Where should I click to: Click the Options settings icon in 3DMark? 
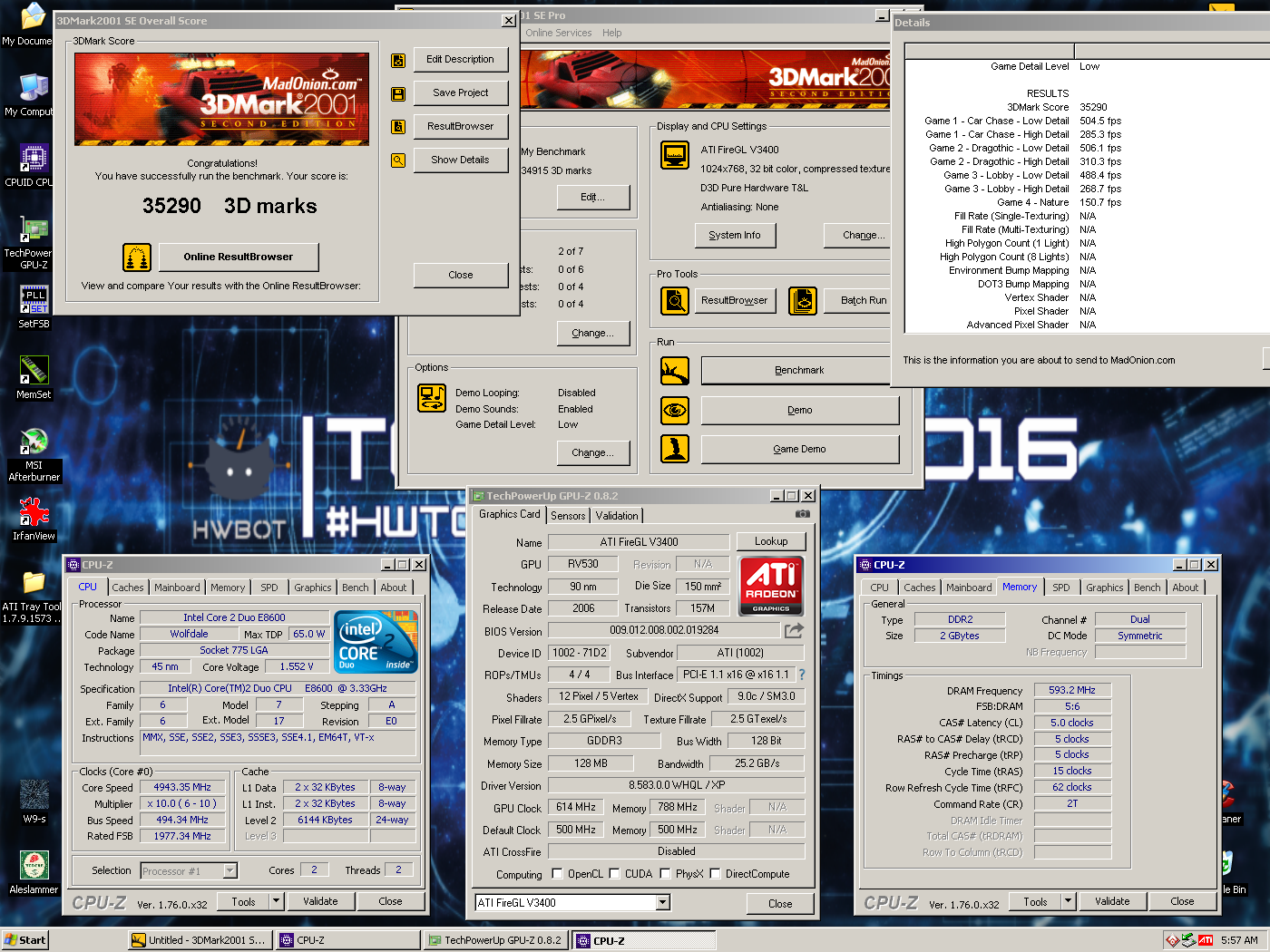click(x=431, y=398)
